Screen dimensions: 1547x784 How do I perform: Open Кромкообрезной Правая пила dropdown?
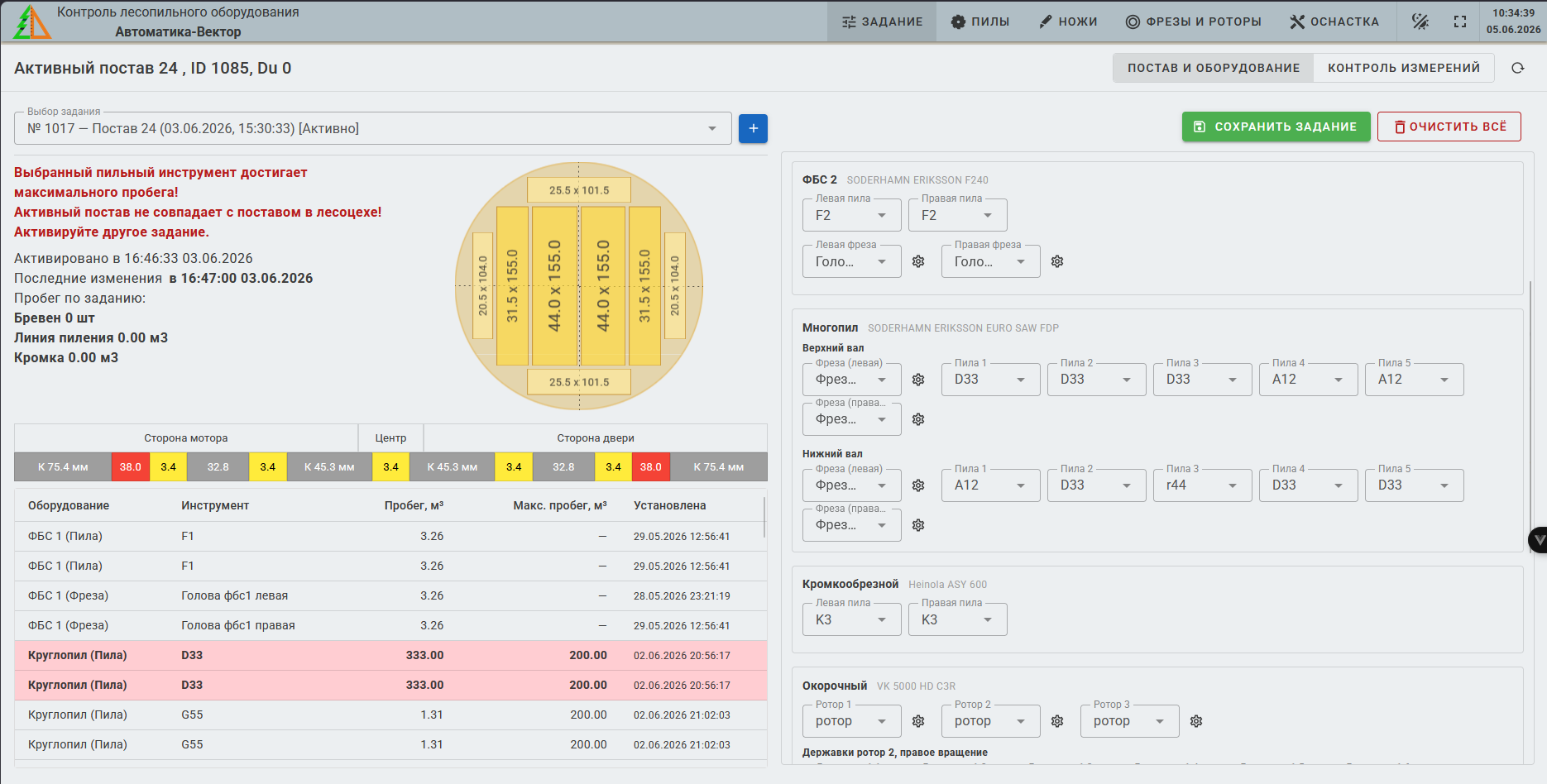click(958, 619)
